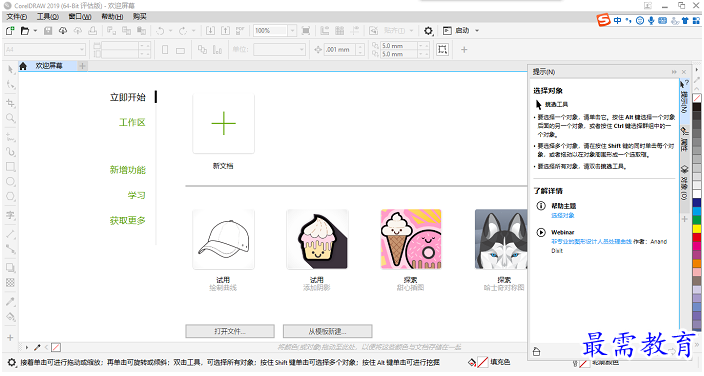Select the Polygon tool in toolbox
The width and height of the screenshot is (704, 376).
point(10,197)
